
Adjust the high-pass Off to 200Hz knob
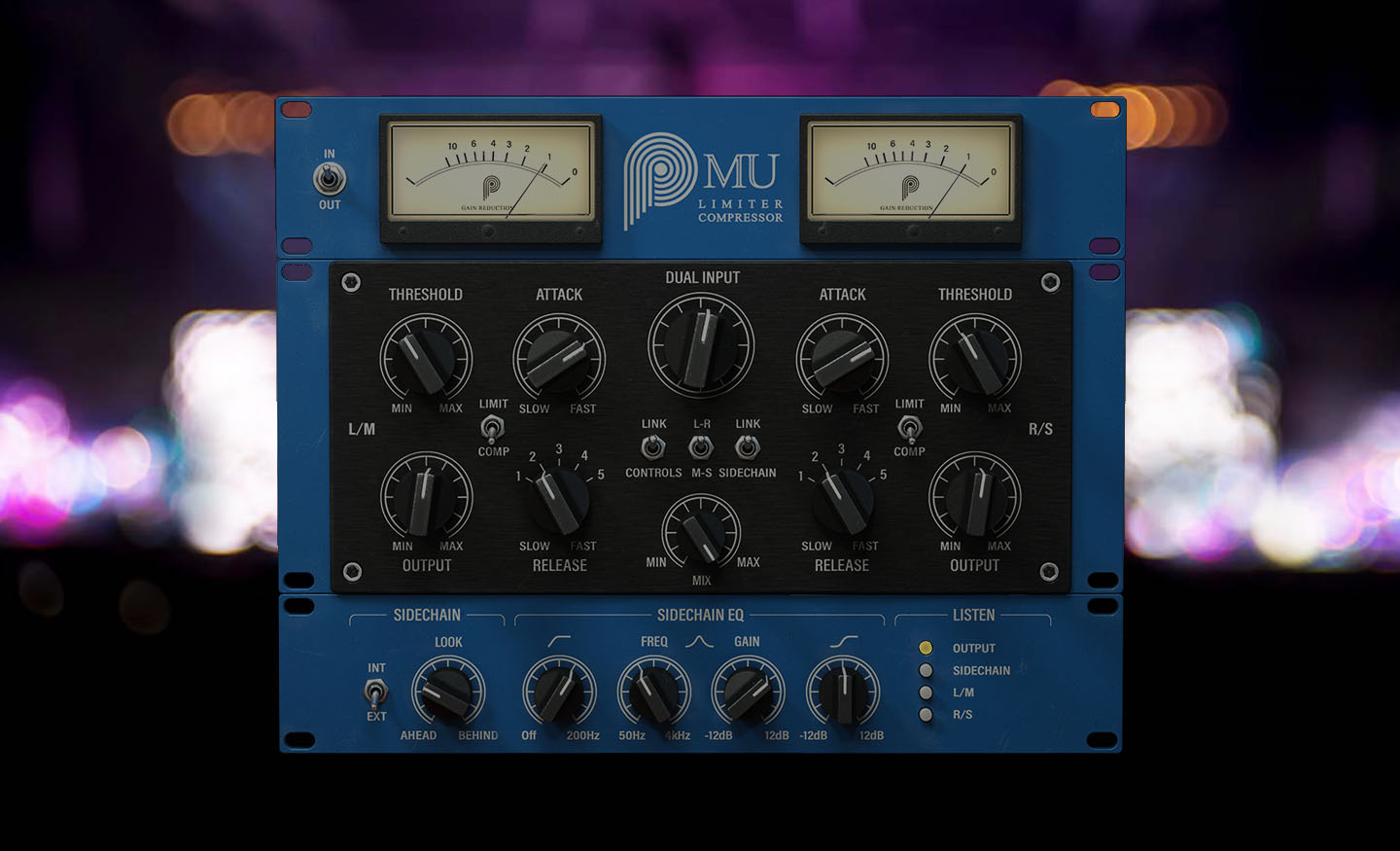[559, 691]
